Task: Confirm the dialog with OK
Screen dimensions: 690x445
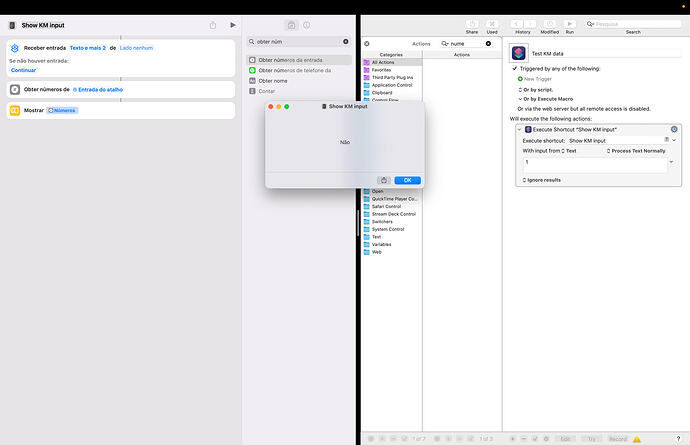Action: tap(407, 180)
